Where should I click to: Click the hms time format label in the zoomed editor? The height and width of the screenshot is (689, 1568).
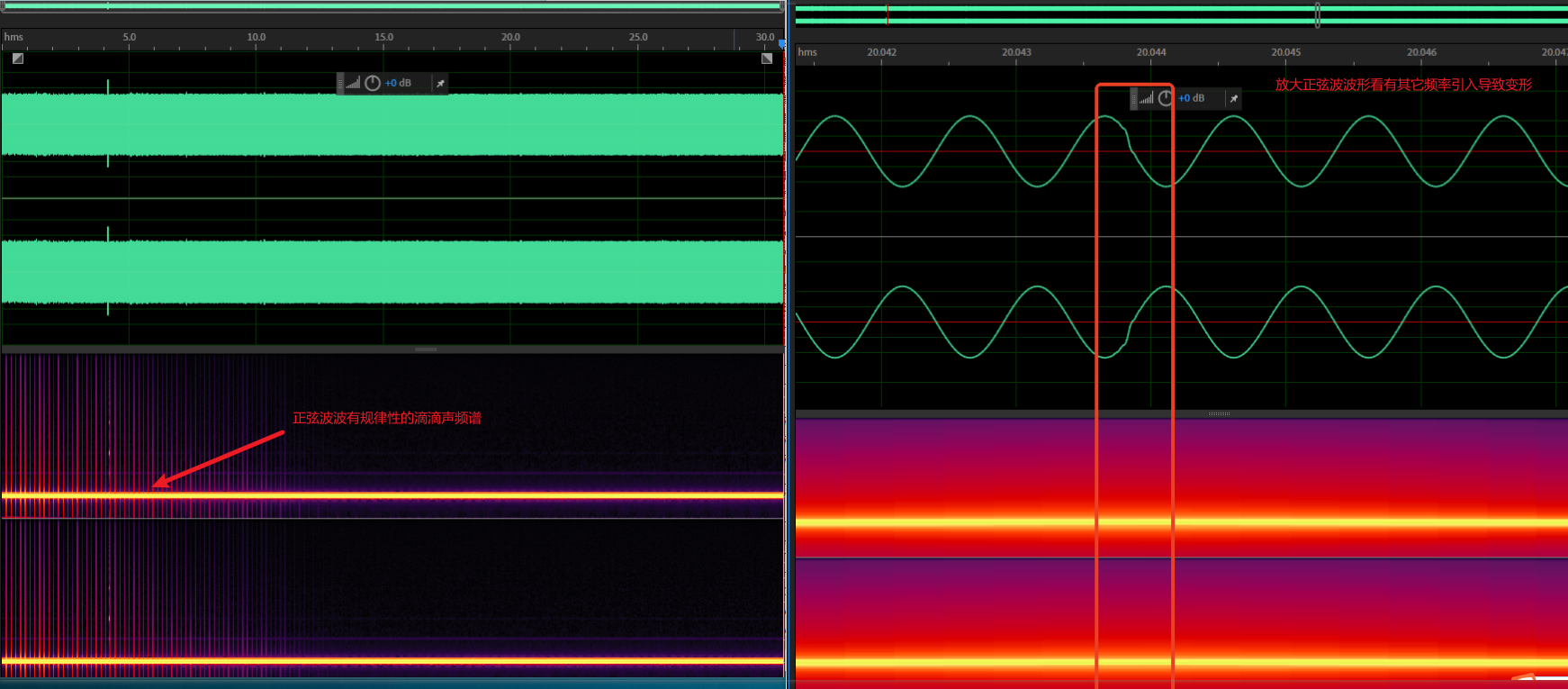[807, 52]
